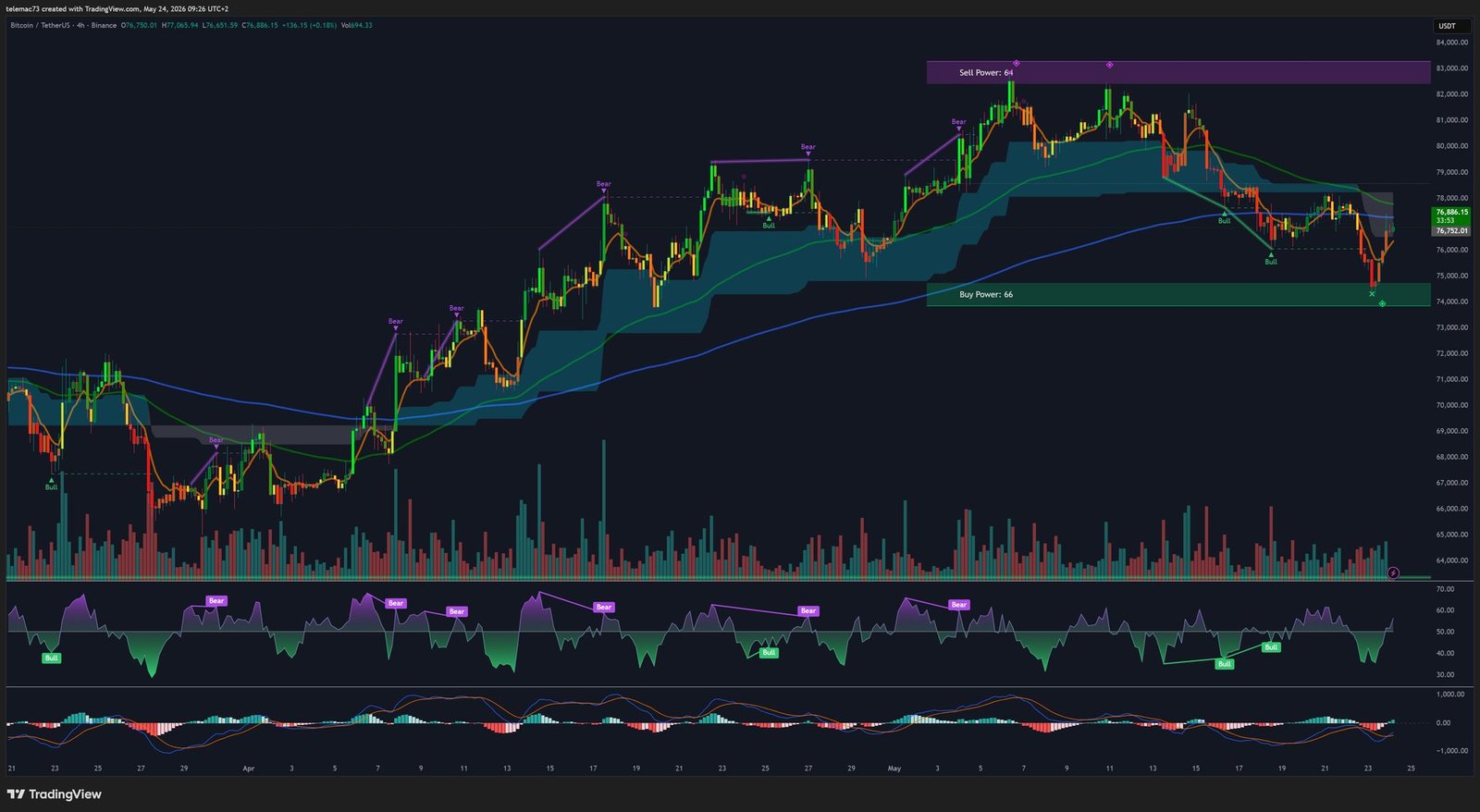Click the 50.00 midline value on RSI scale
Viewport: 1480px width, 812px height.
[x=1446, y=632]
